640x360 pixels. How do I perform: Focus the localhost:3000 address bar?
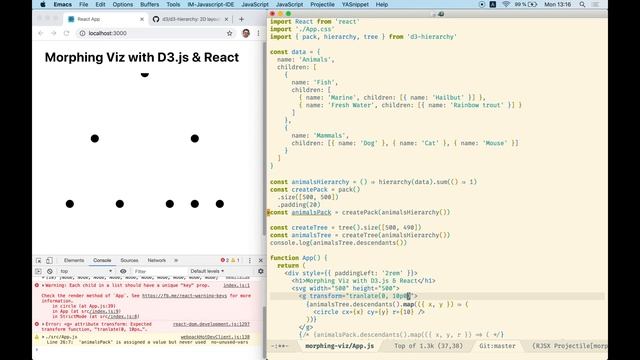tap(155, 33)
